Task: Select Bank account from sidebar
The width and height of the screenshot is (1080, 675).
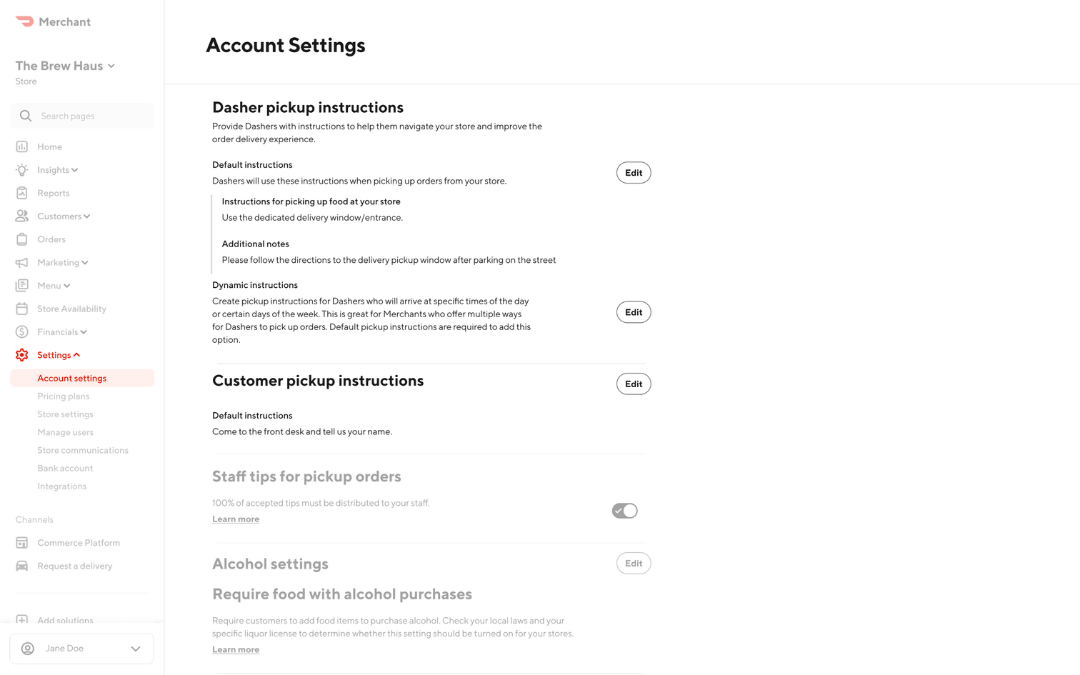Action: tap(65, 468)
